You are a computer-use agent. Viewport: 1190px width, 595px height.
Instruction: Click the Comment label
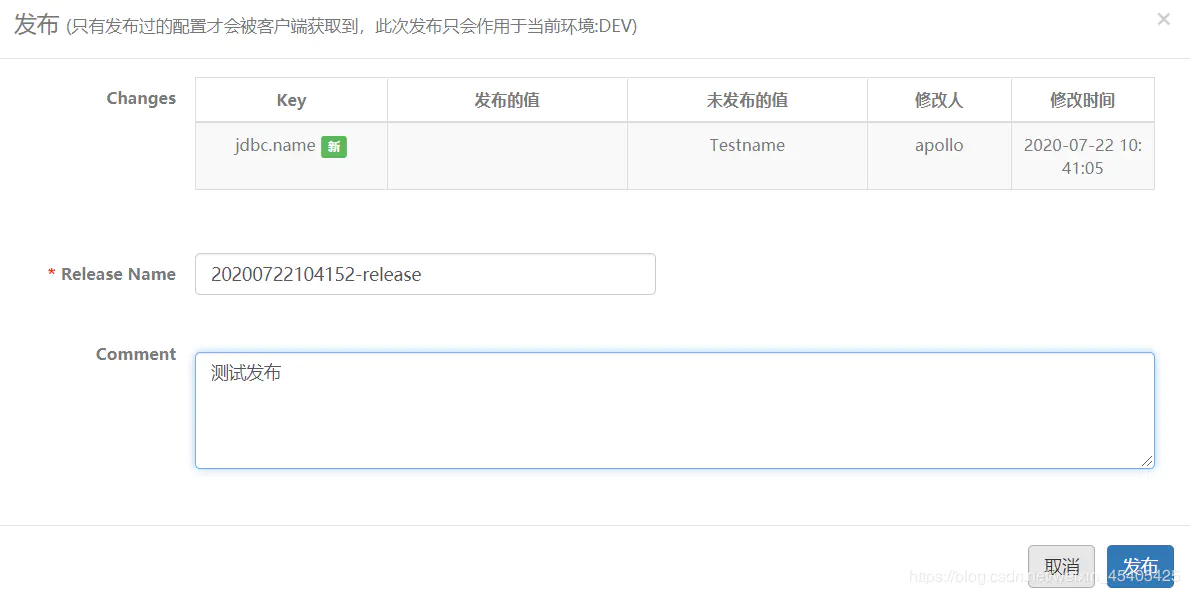[x=136, y=354]
